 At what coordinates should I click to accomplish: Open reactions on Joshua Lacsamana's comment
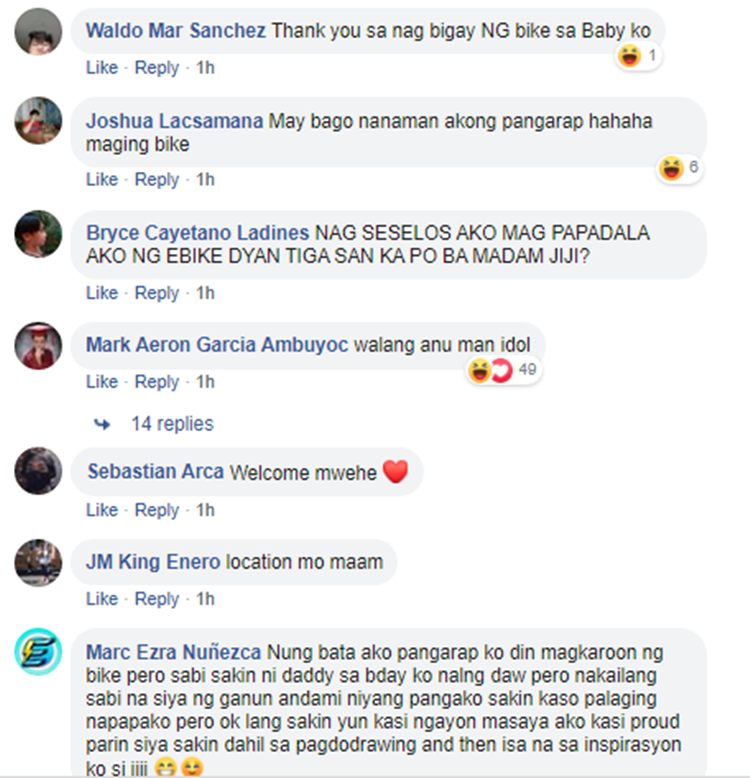click(x=680, y=168)
